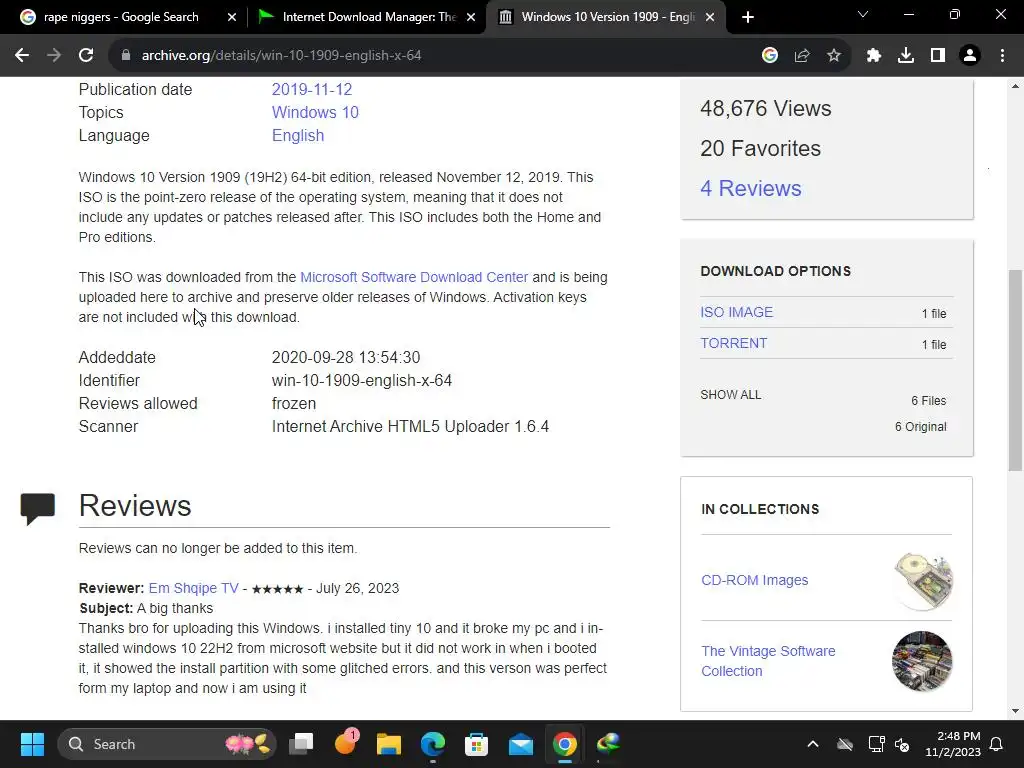Close the Google Search tab

[x=232, y=18]
